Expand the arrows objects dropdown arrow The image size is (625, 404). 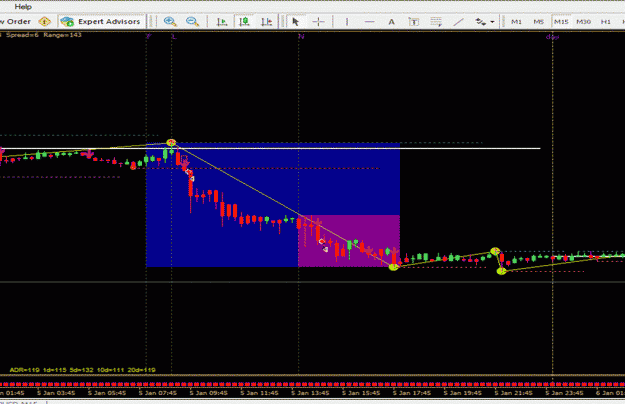coord(492,22)
